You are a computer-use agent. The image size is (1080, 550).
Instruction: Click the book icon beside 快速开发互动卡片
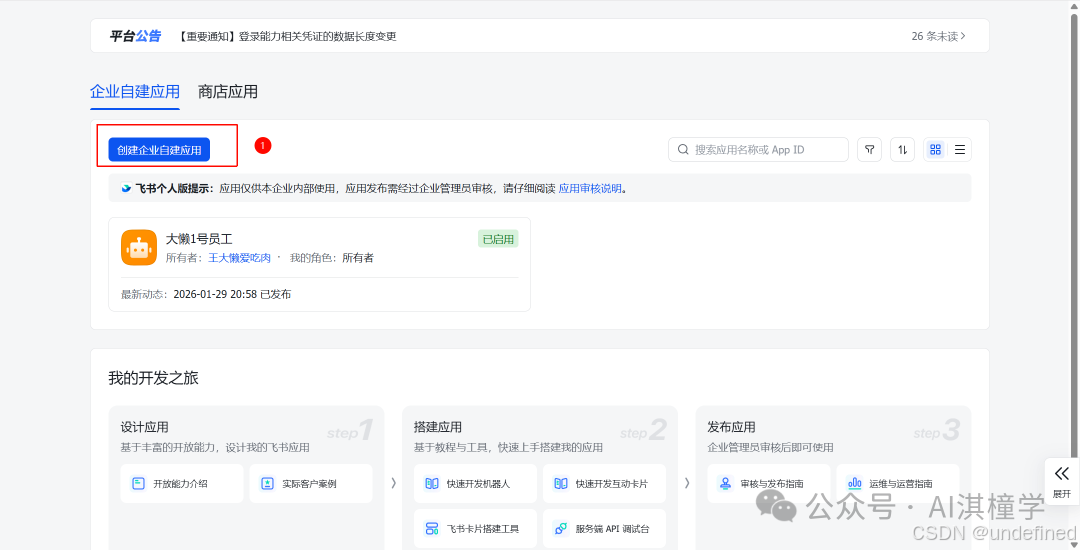pyautogui.click(x=561, y=483)
